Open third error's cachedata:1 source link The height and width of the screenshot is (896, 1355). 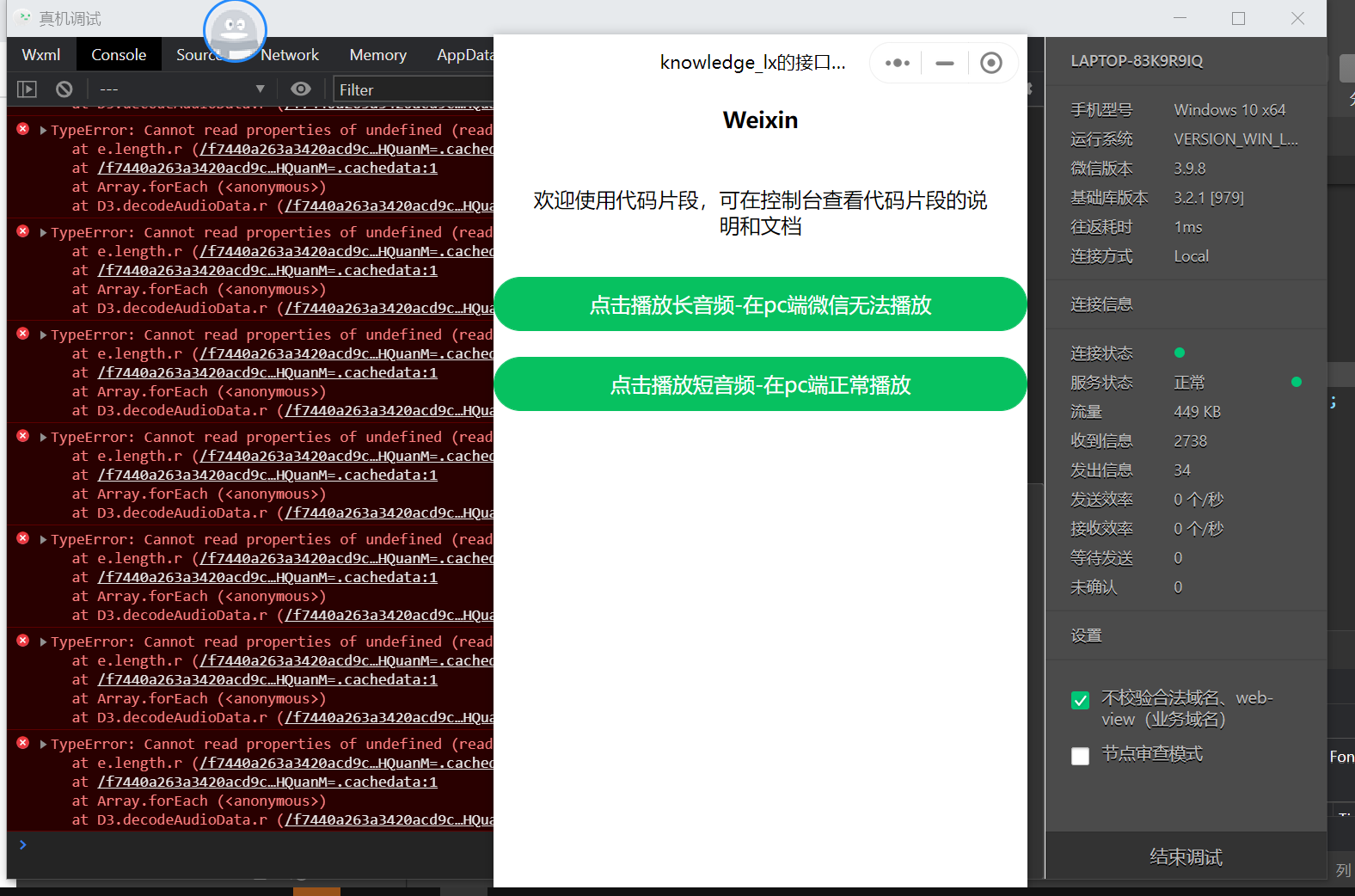[x=267, y=373]
